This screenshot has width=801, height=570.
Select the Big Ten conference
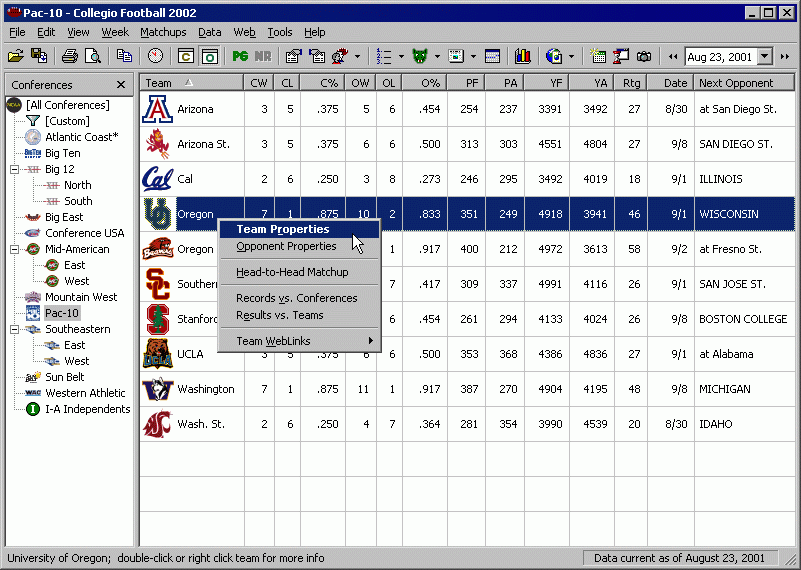coord(62,153)
